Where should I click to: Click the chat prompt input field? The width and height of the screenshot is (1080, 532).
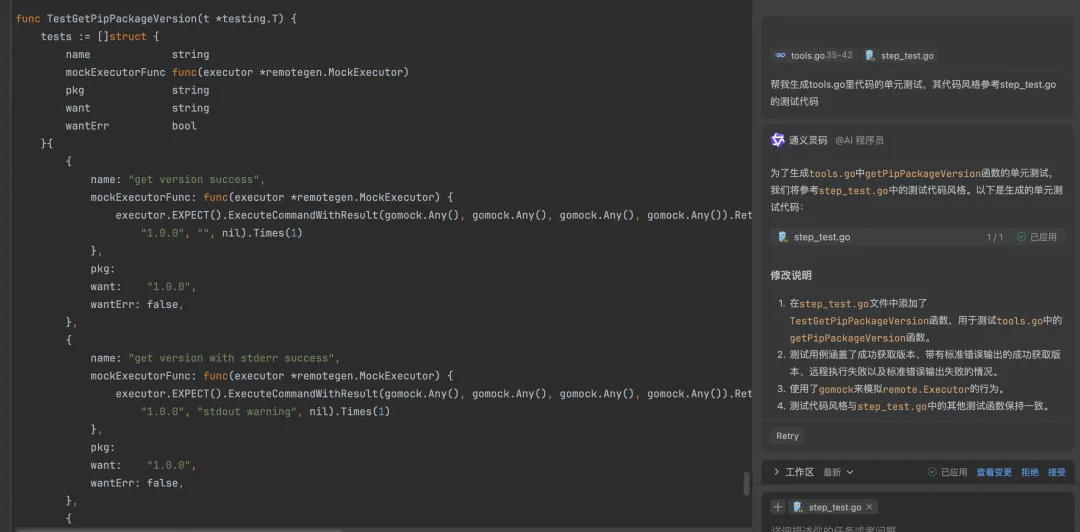coord(918,529)
